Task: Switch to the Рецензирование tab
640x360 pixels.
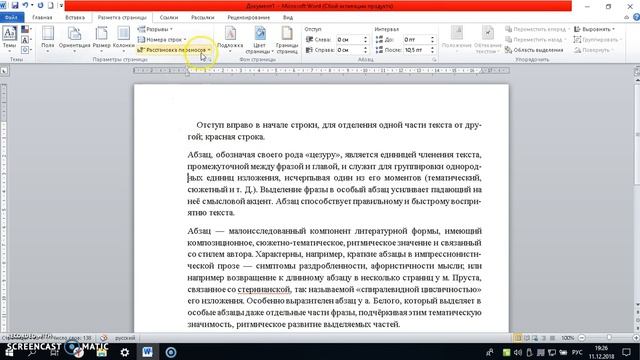Action: 249,18
